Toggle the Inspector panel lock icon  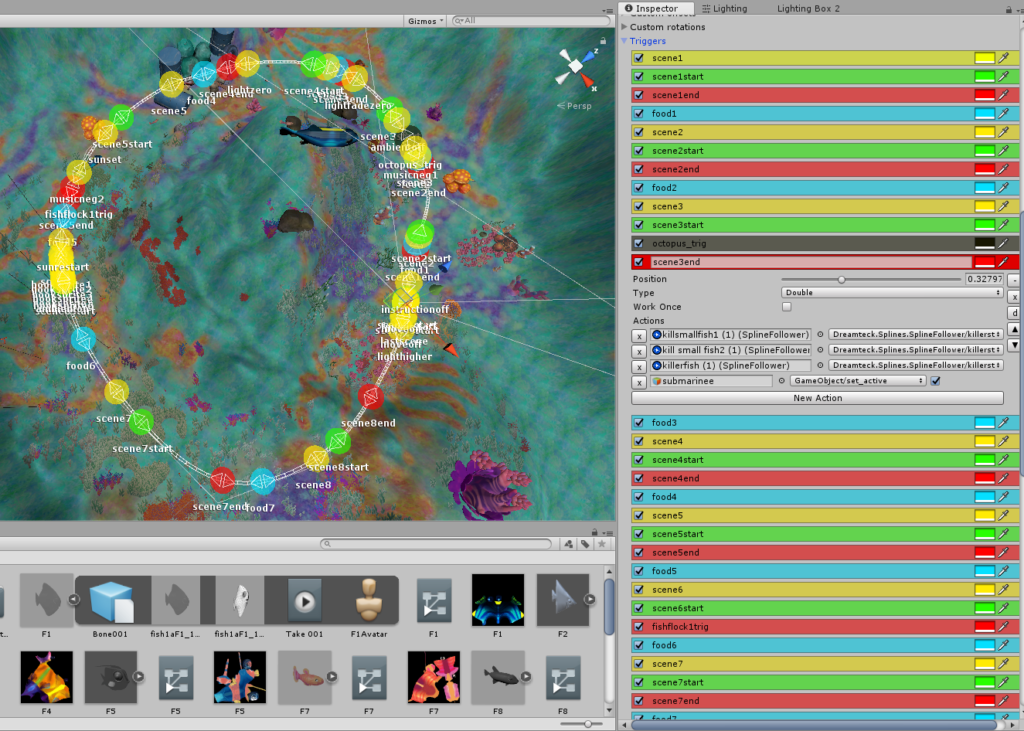coord(1009,8)
